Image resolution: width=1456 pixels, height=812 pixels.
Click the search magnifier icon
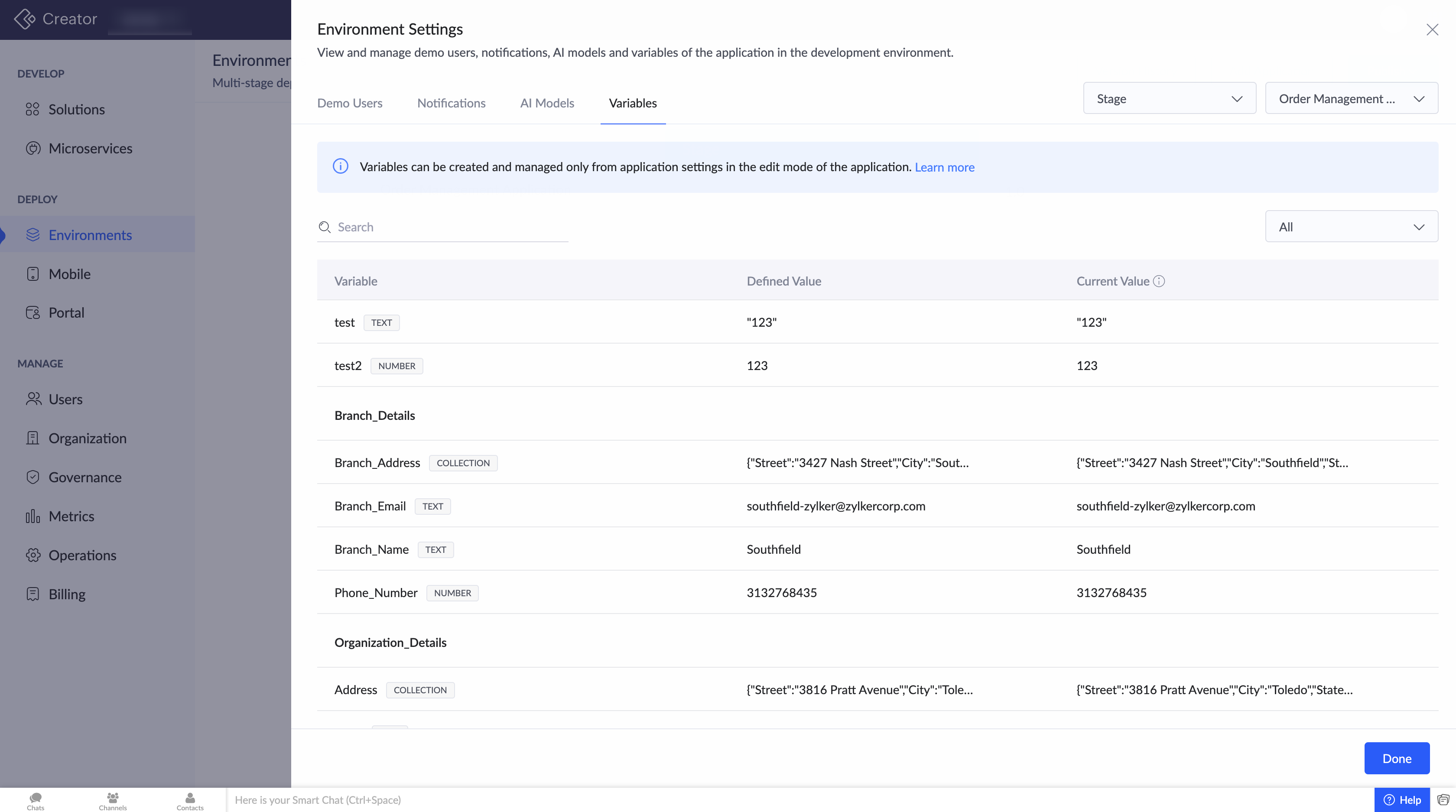pyautogui.click(x=325, y=227)
